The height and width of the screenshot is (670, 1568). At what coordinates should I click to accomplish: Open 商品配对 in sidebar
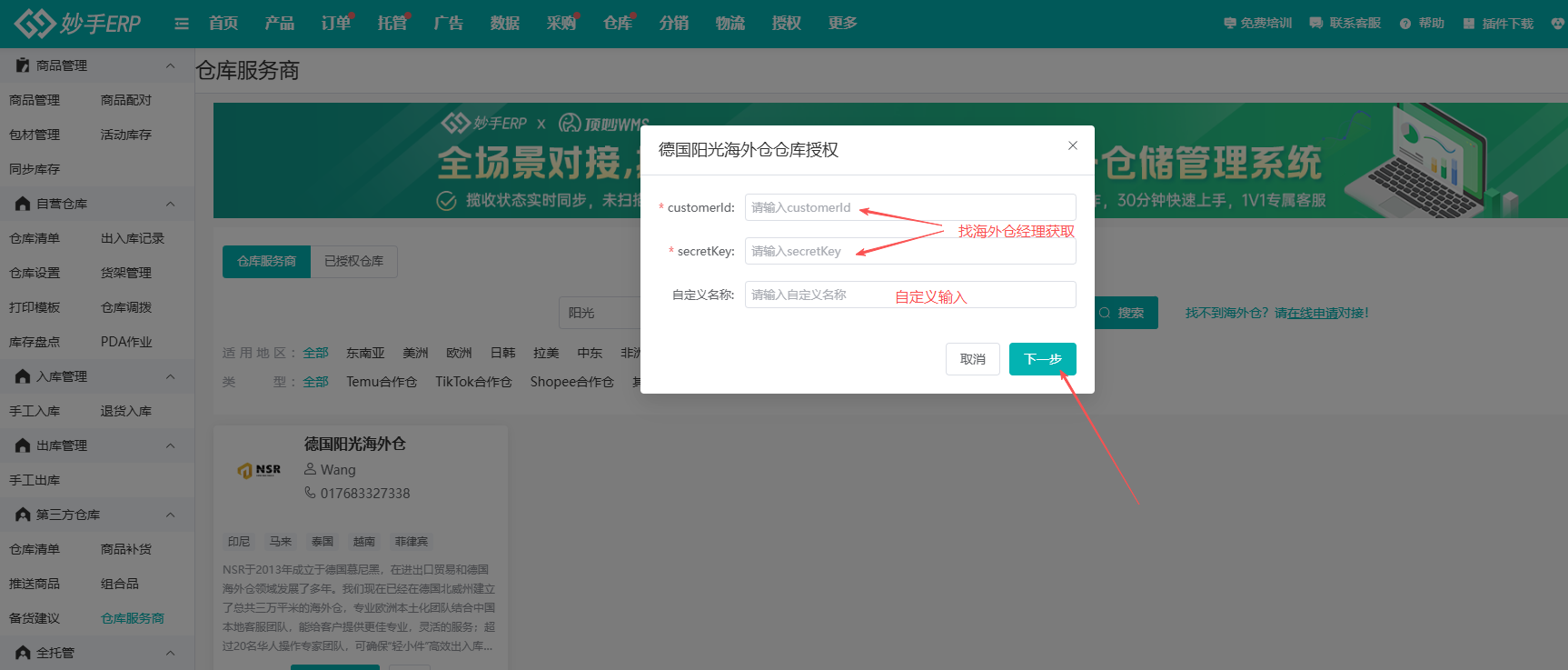click(126, 100)
